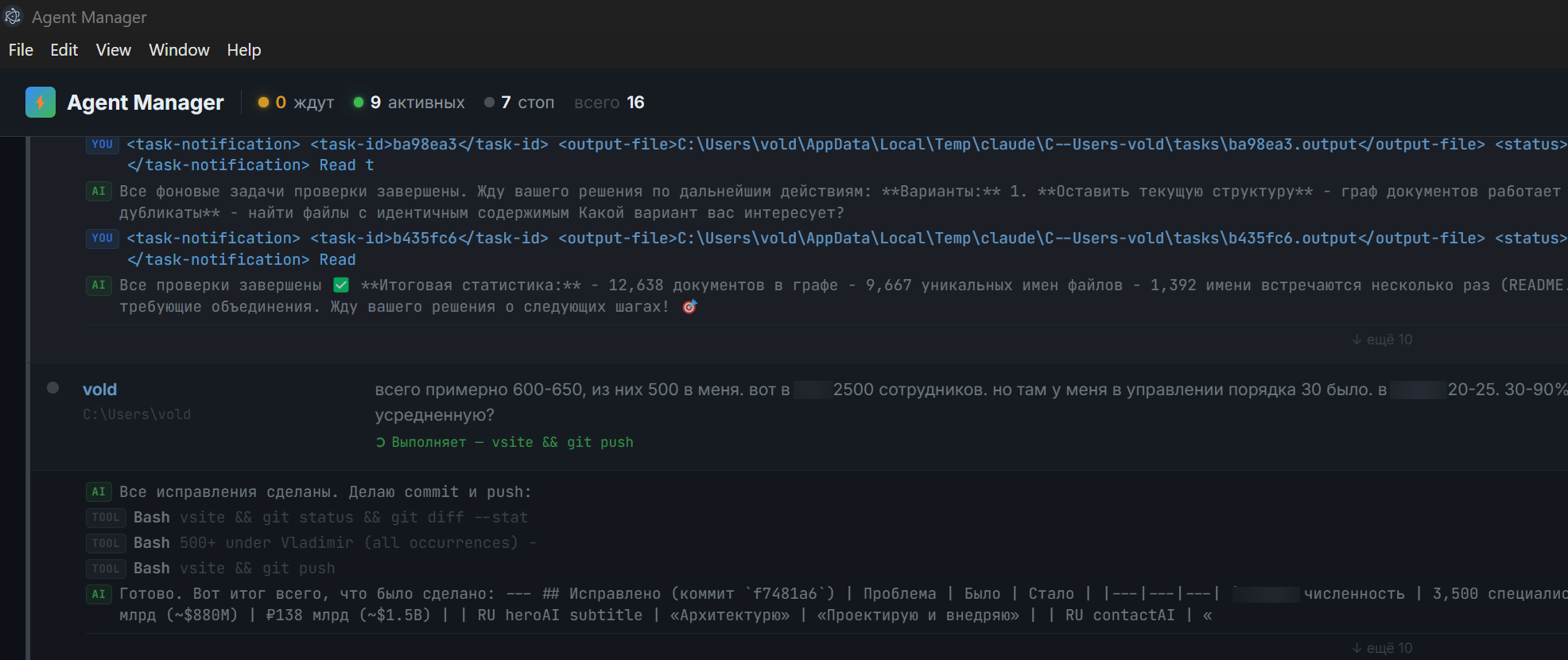Click the Agent Manager lightning logo icon

[41, 103]
